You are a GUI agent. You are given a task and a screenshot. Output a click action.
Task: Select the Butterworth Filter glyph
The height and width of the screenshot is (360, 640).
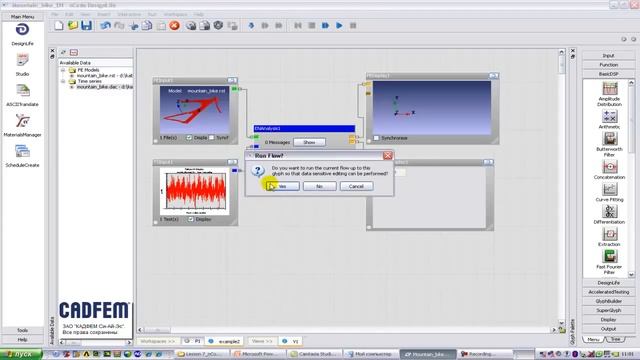click(609, 144)
